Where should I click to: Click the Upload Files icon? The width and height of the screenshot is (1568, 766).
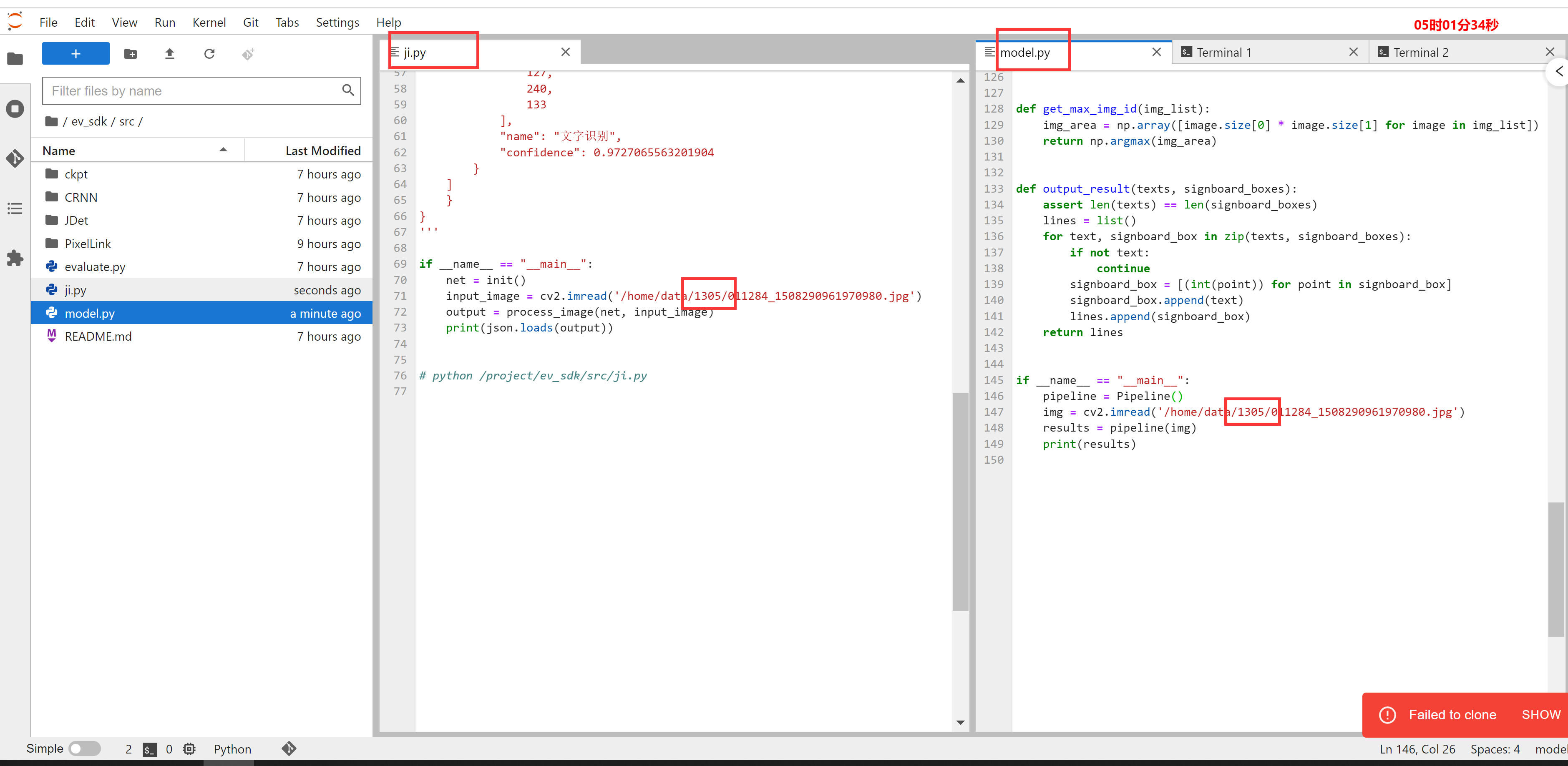coord(170,54)
